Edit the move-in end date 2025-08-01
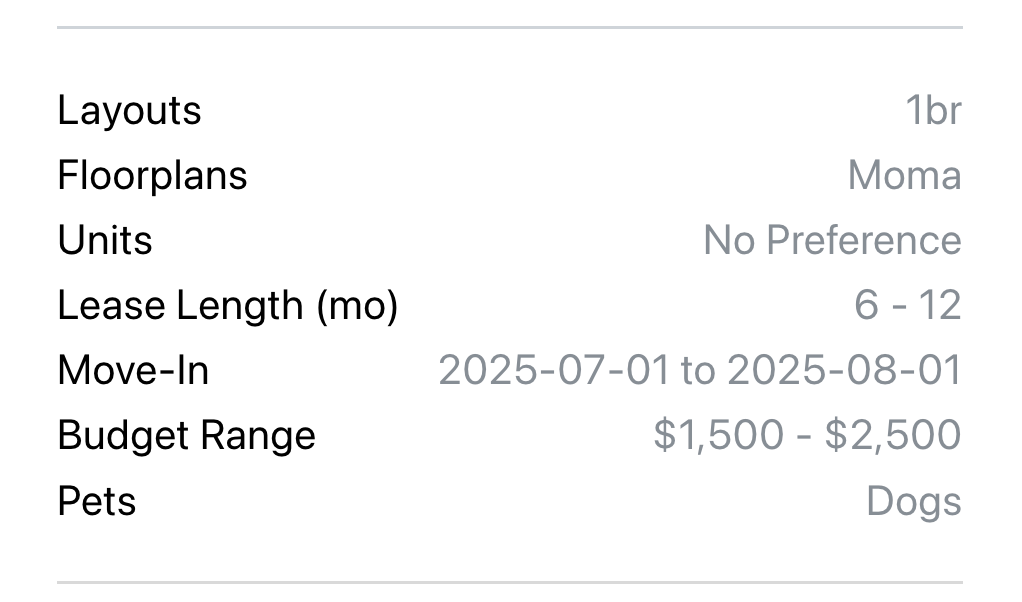Screen dimensions: 1022x602 (x=844, y=371)
